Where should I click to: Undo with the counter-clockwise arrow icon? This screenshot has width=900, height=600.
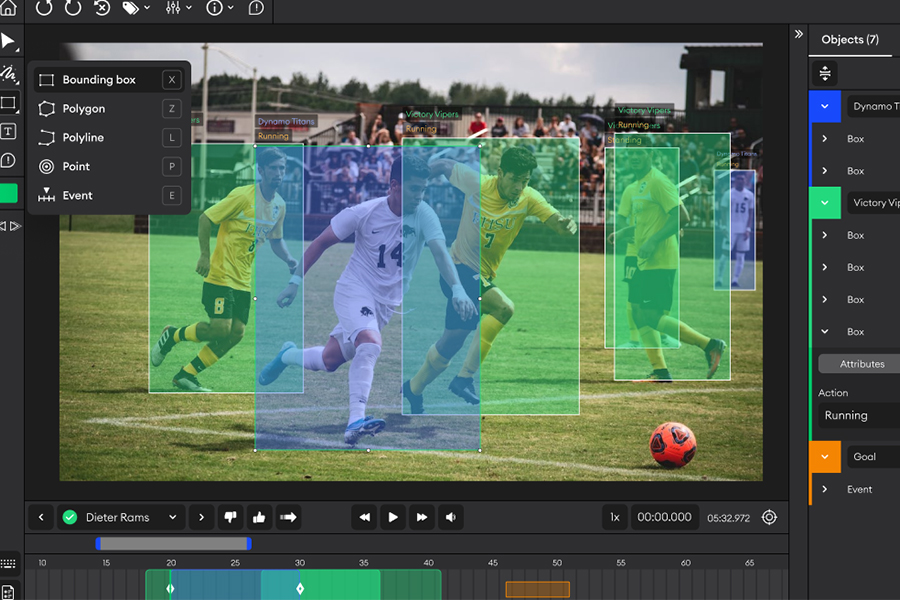tap(44, 8)
